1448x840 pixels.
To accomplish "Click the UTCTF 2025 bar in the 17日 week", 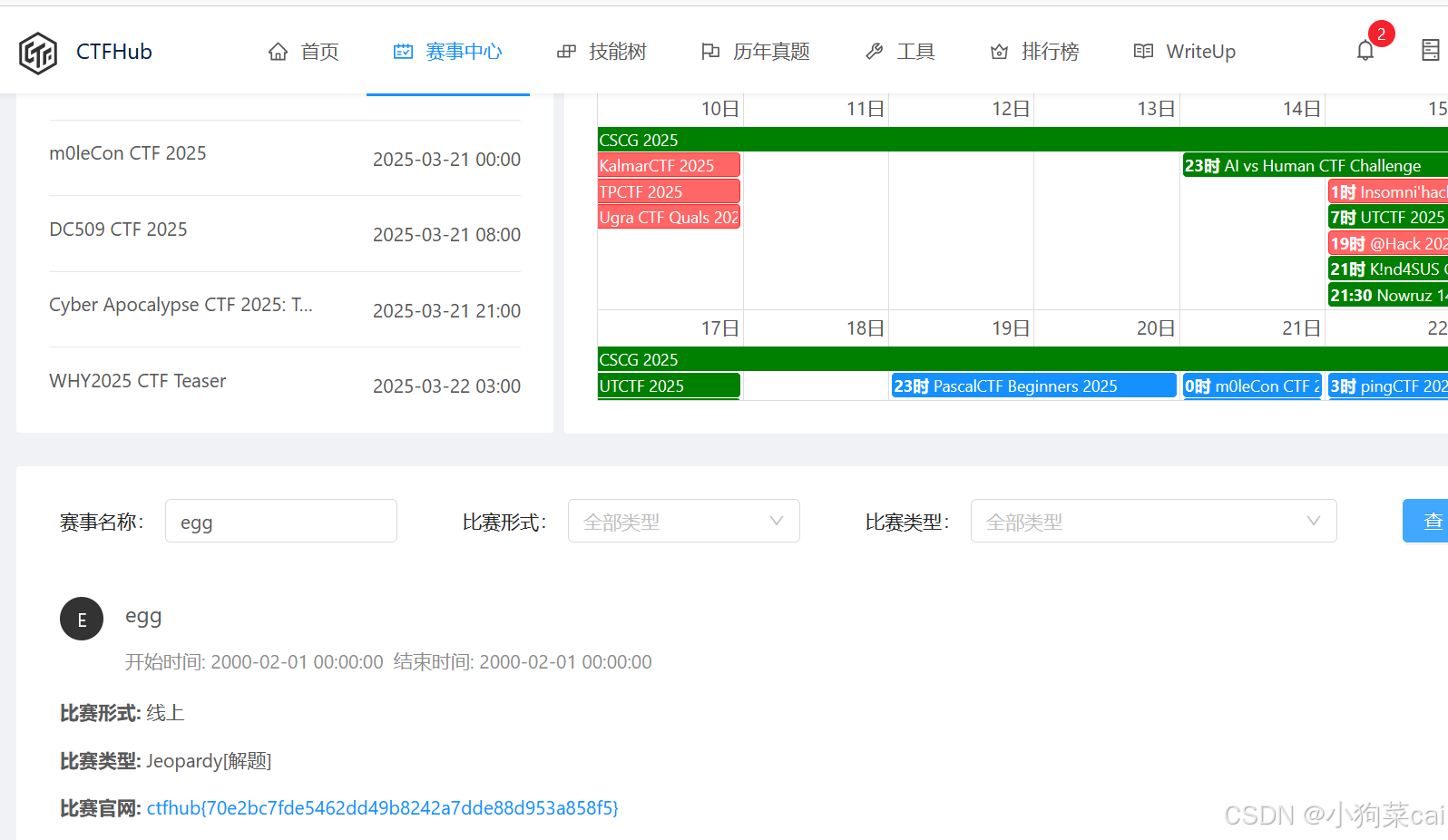I will (x=670, y=386).
